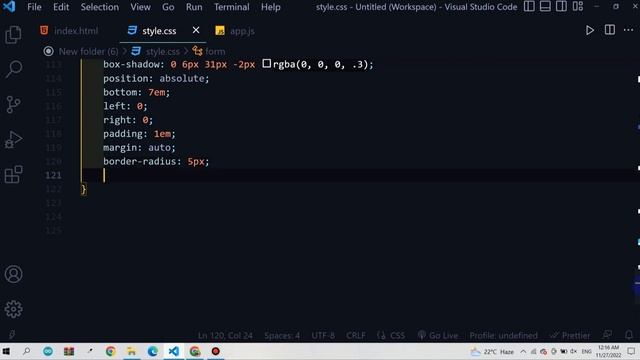
Task: Click the Prettier status item
Action: tap(570, 336)
